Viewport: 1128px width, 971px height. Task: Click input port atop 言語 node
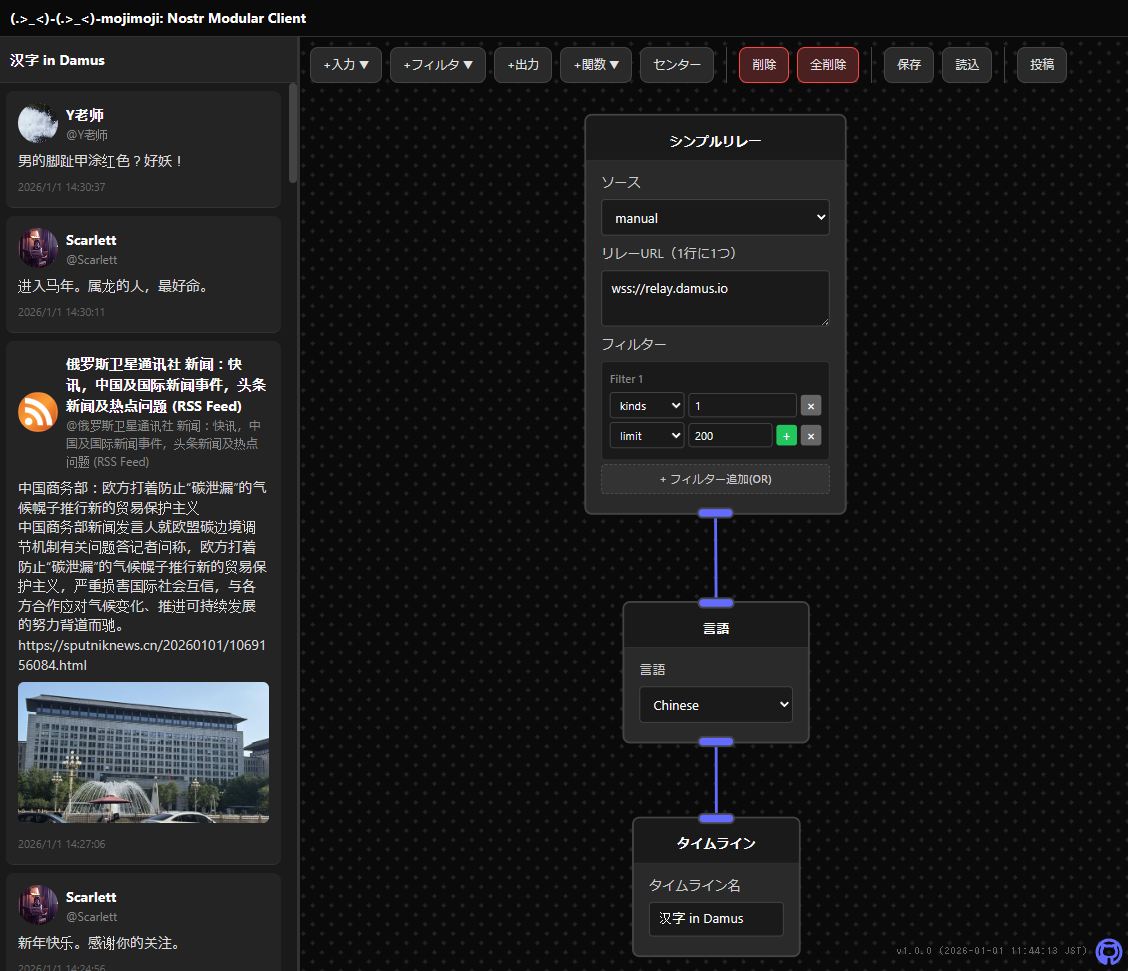pyautogui.click(x=716, y=603)
